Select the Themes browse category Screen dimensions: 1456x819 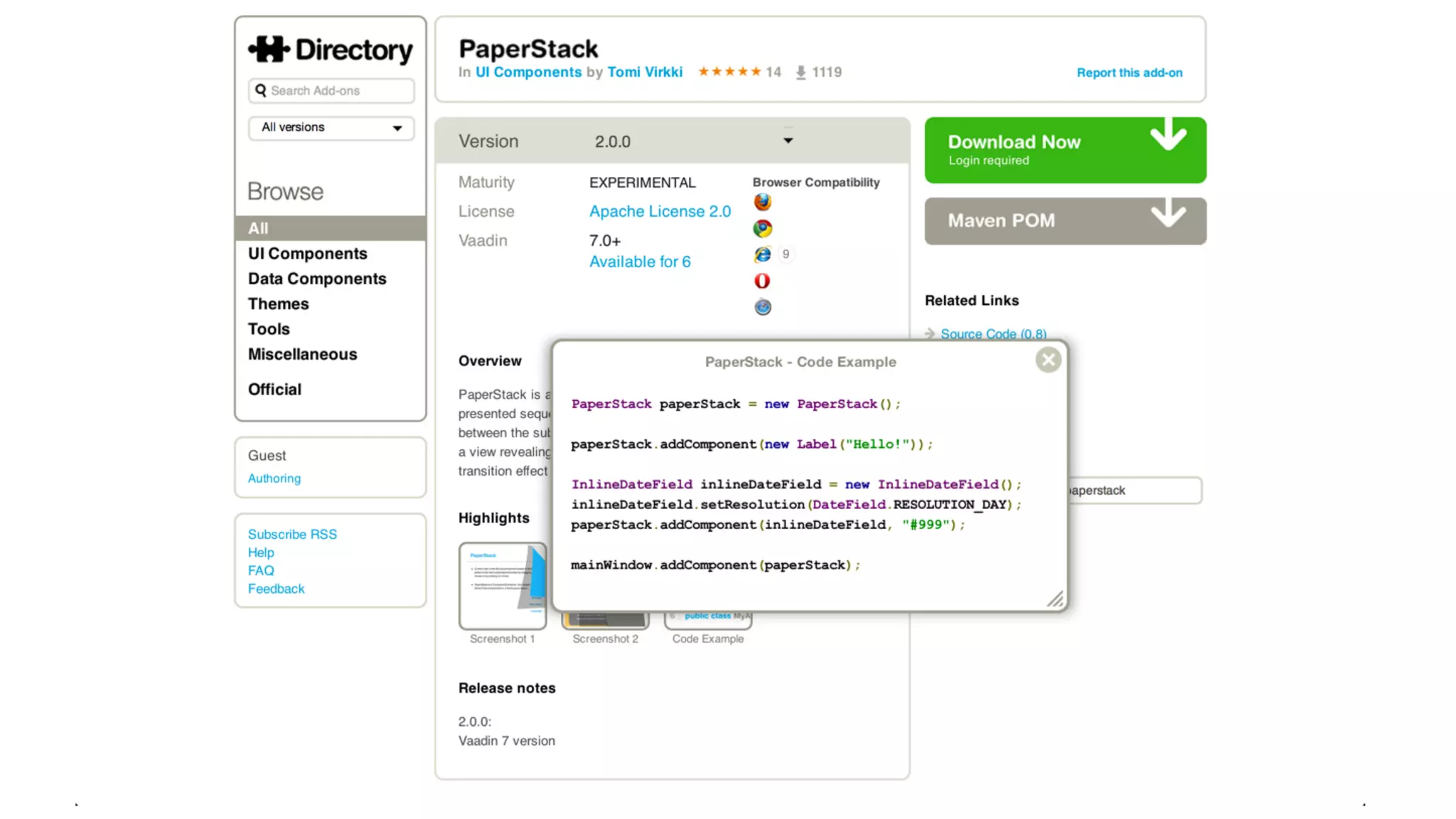278,304
